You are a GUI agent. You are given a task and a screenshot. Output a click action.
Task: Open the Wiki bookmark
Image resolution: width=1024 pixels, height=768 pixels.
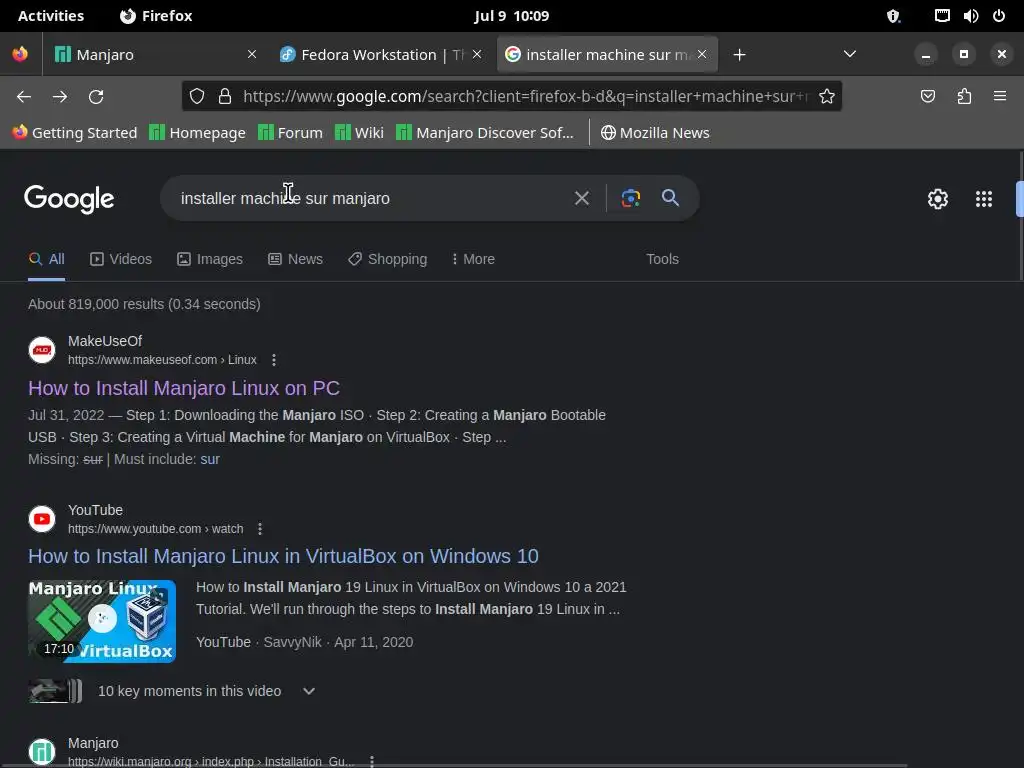[x=359, y=133]
